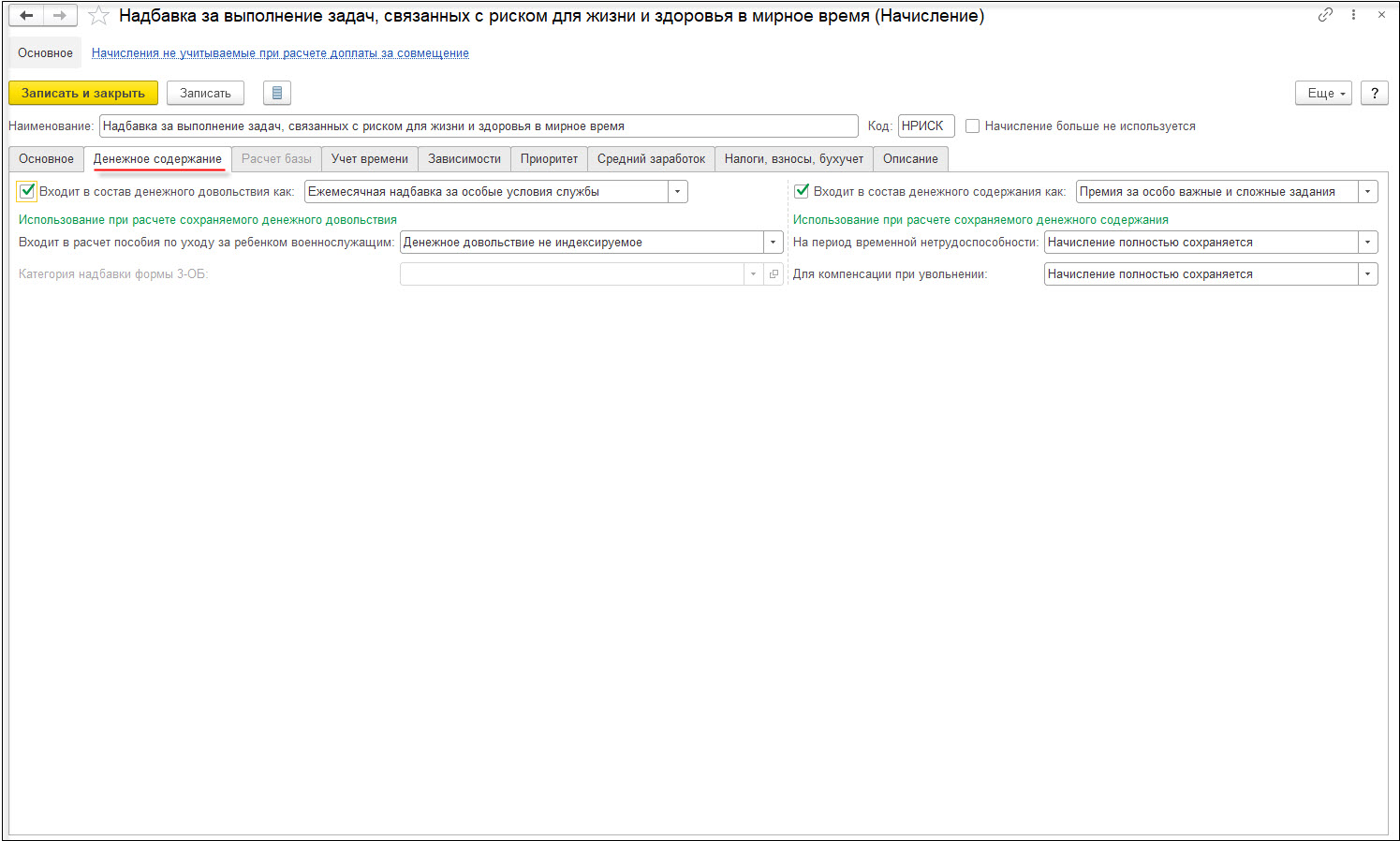
Task: Toggle 'Входит в состав денежного довольствия' checkbox
Action: 27,191
